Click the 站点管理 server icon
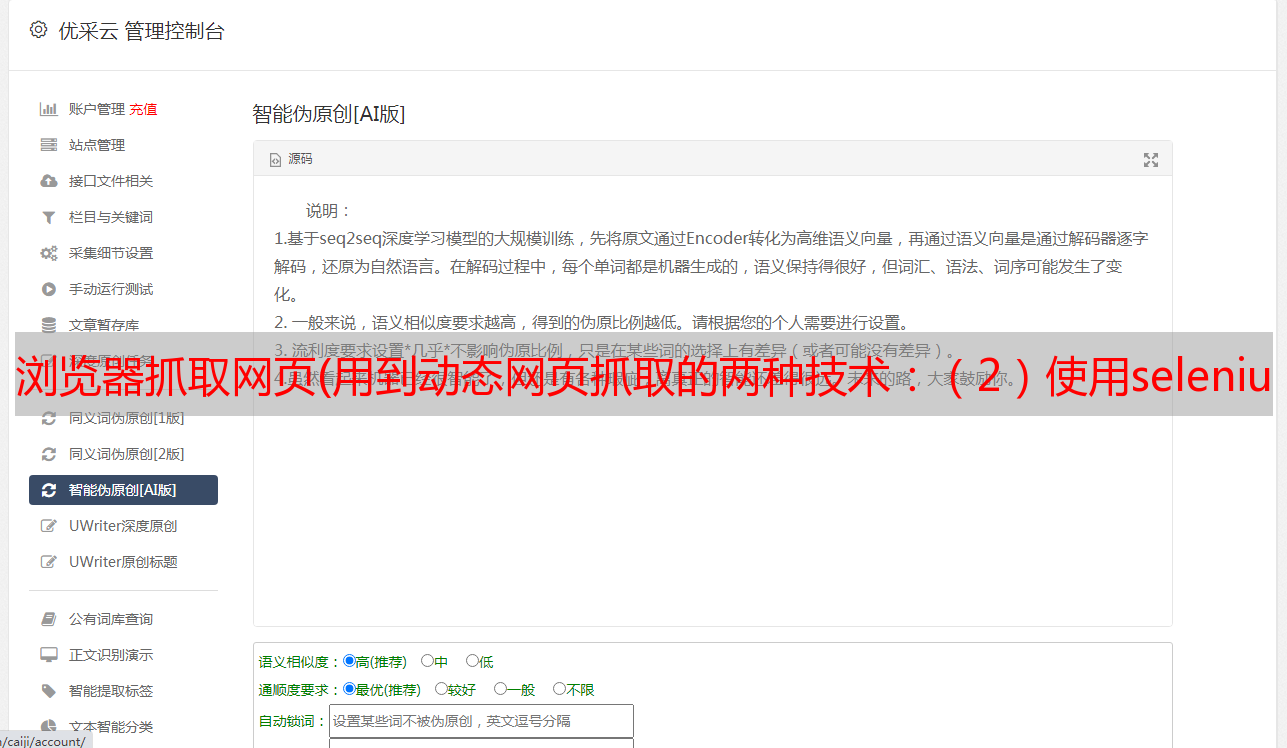Screen dimensions: 1287x748 pos(48,145)
